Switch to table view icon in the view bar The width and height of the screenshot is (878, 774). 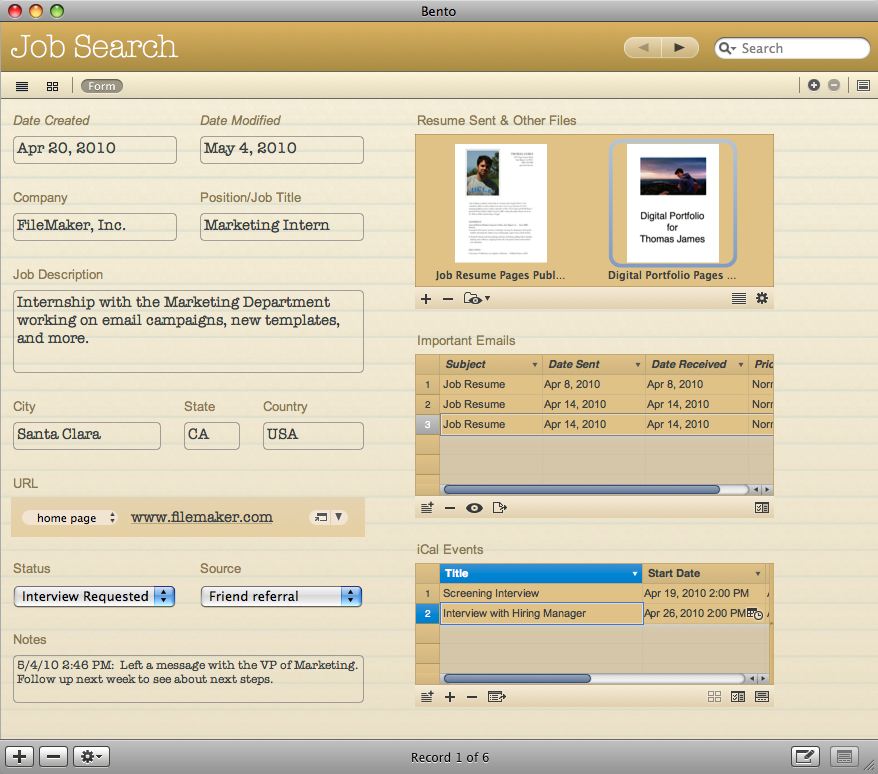(x=22, y=86)
